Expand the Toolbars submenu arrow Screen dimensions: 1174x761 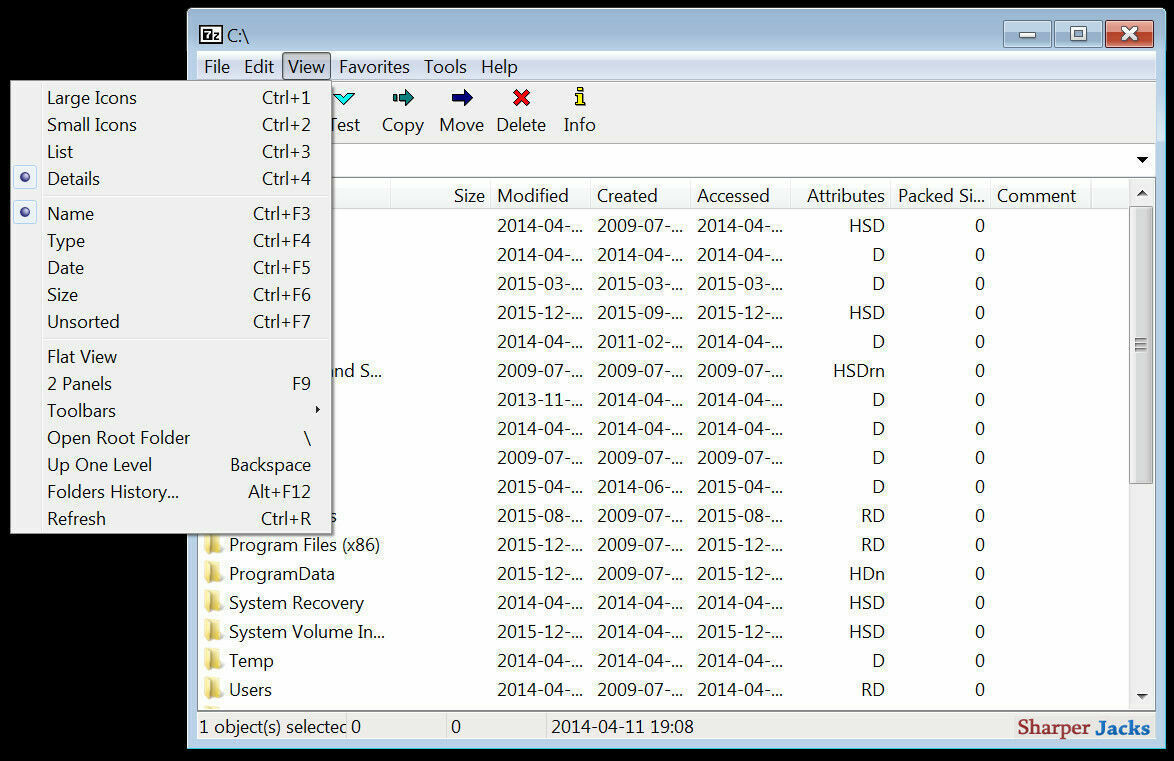coord(317,410)
